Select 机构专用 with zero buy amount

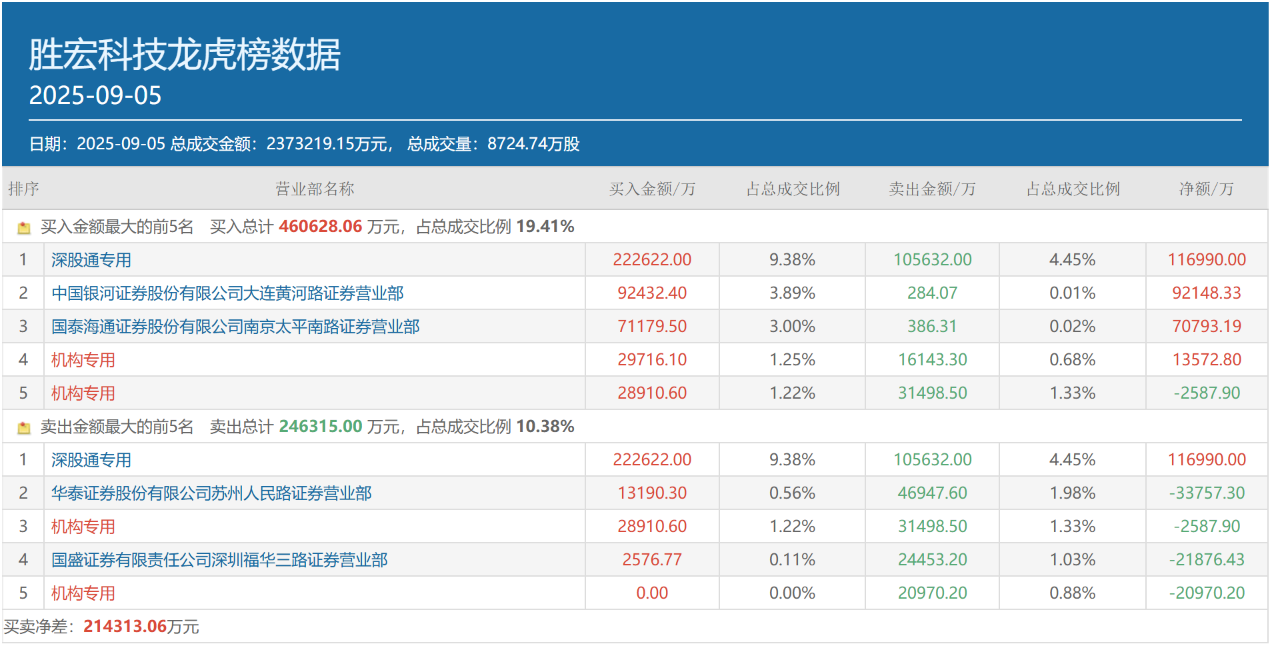84,593
